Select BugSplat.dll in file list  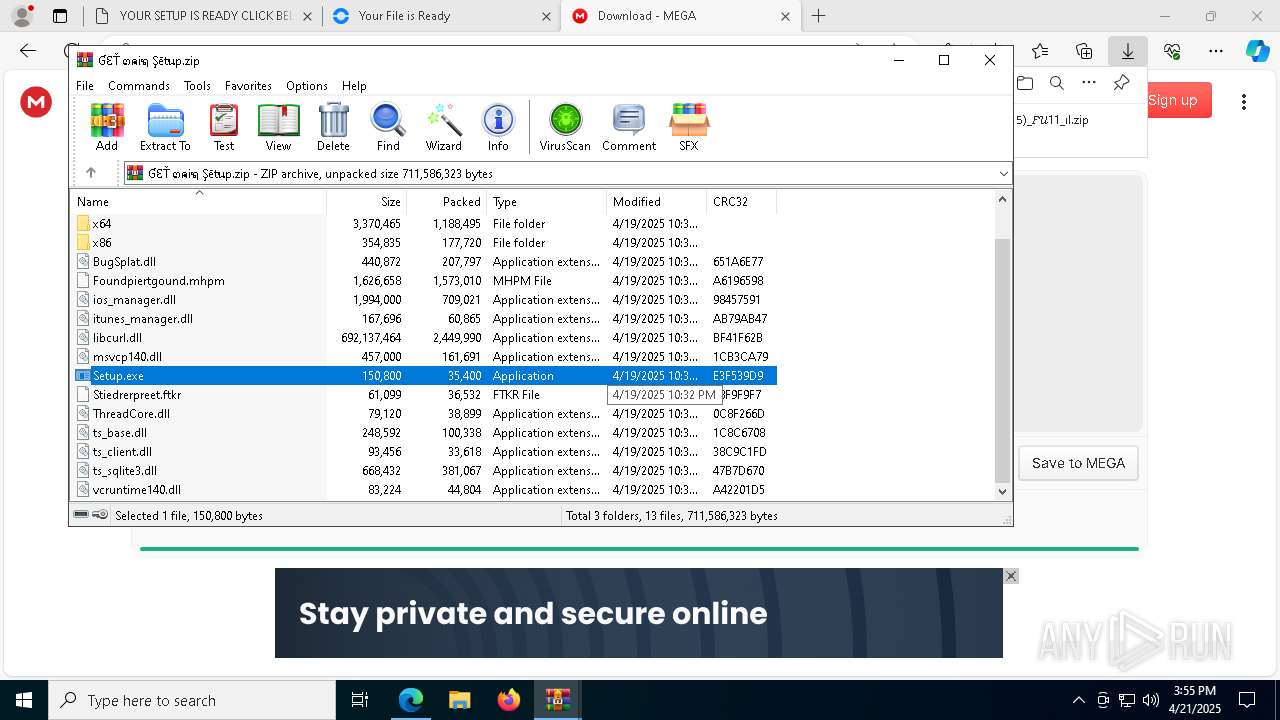pyautogui.click(x=124, y=262)
